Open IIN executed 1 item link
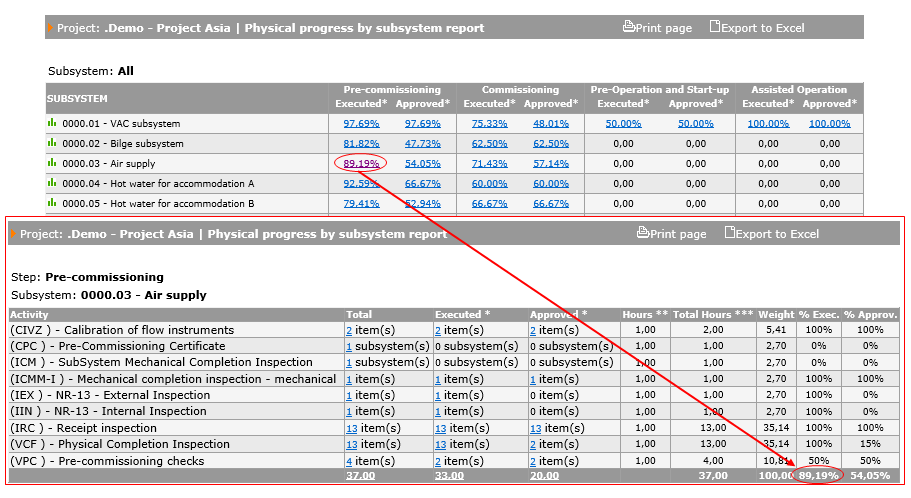Image resolution: width=911 pixels, height=498 pixels. [x=438, y=411]
